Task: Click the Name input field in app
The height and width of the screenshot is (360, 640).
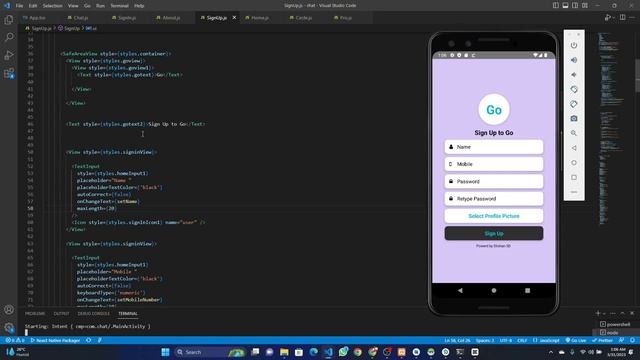Action: 494,147
